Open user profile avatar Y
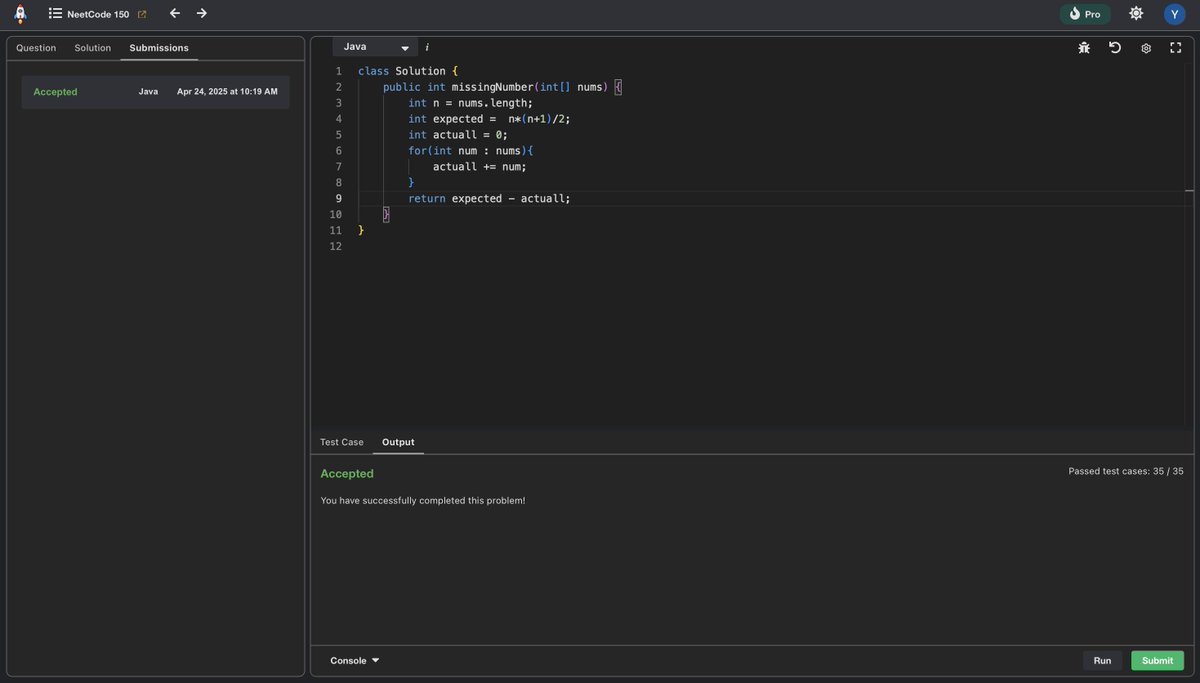The image size is (1200, 683). pyautogui.click(x=1174, y=14)
